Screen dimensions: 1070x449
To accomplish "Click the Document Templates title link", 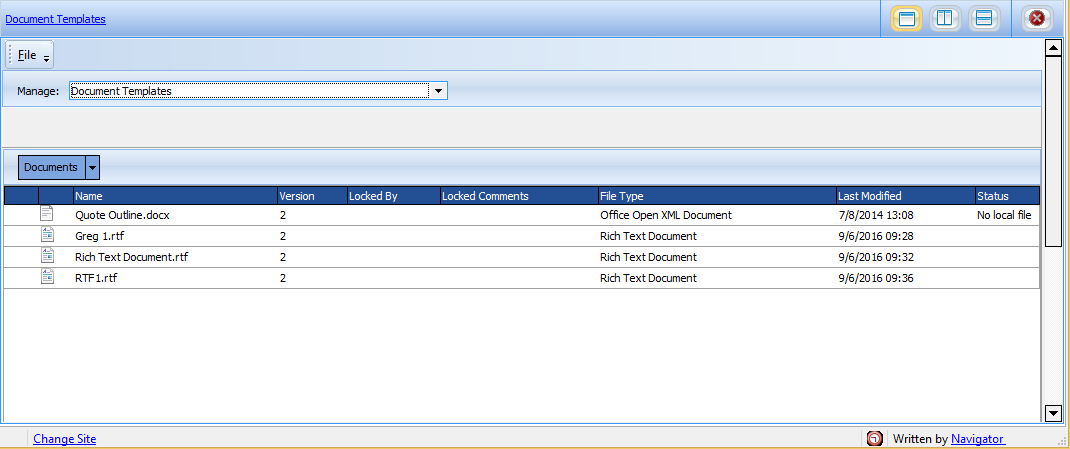I will click(x=56, y=18).
